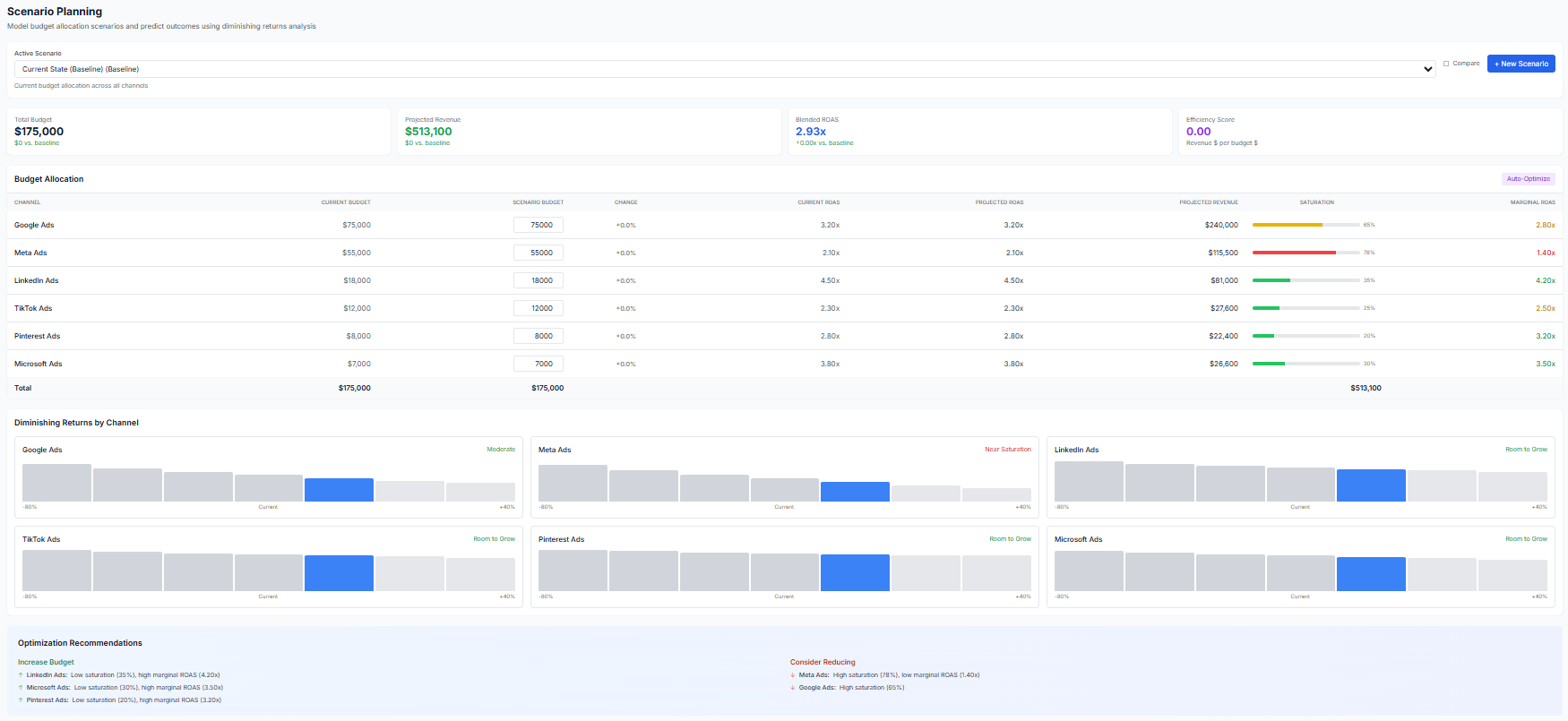Click the Increase Budget heading
Image resolution: width=1568 pixels, height=721 pixels.
point(46,662)
